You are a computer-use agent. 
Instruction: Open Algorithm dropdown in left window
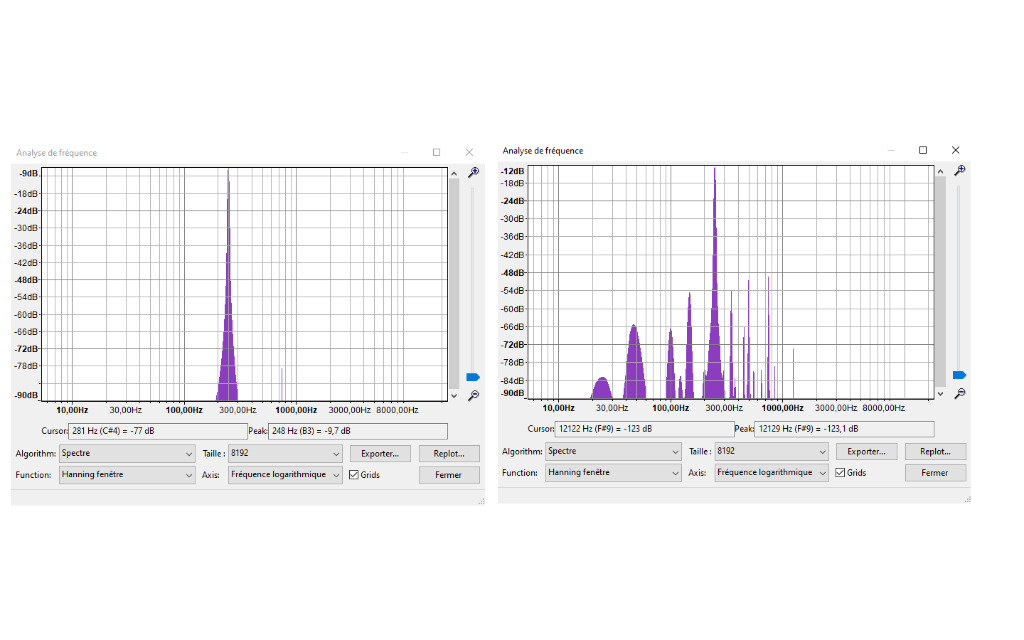[x=126, y=454]
